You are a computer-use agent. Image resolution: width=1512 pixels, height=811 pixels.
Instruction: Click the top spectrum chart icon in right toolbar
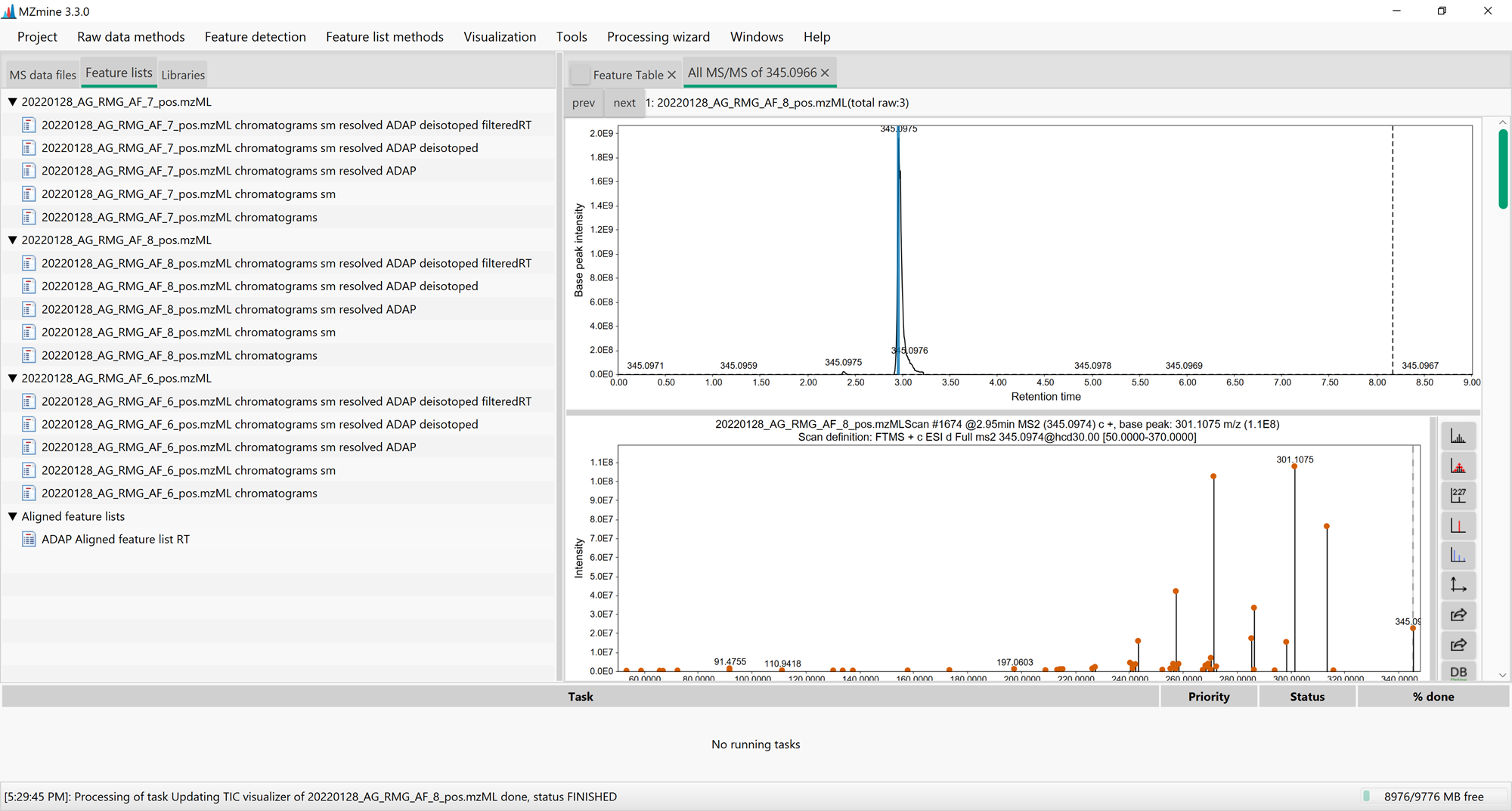point(1458,435)
